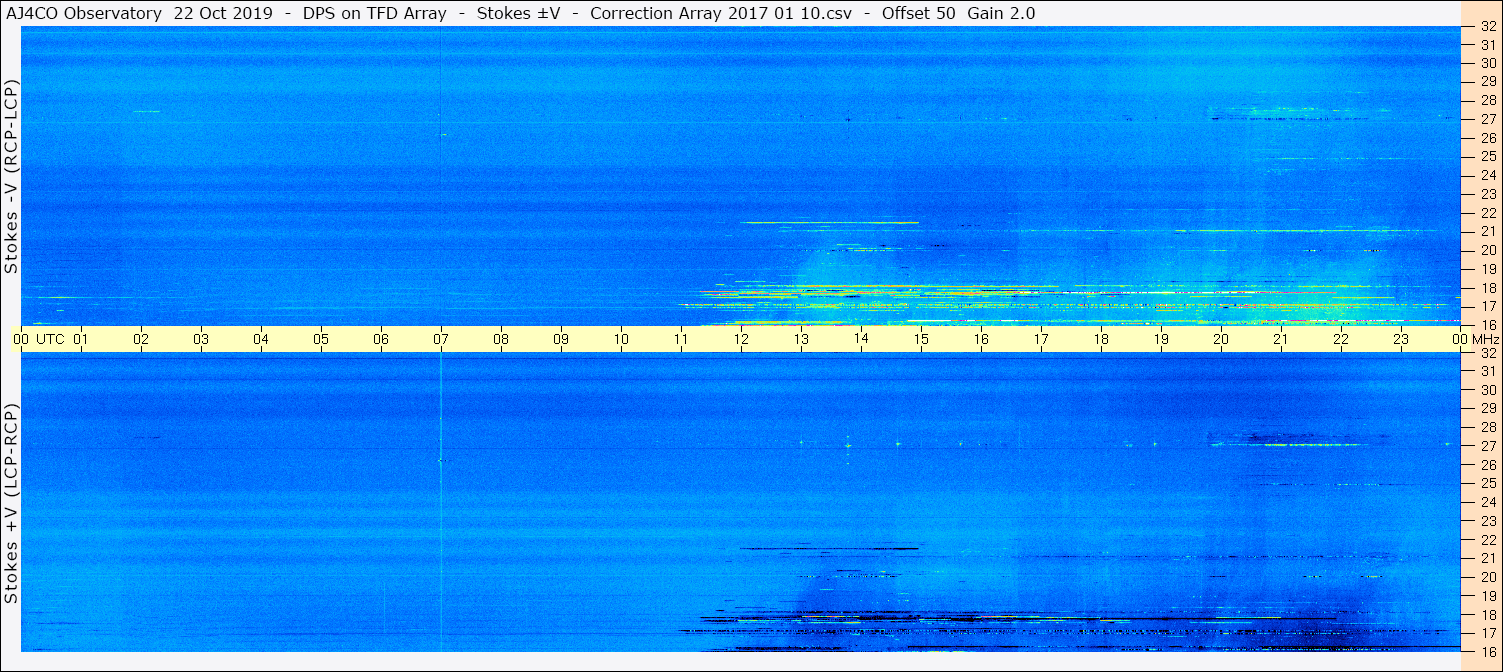Click the 'Stokes +V (LCP-RCP)' axis label
Screen dimensions: 1503x672
point(12,503)
